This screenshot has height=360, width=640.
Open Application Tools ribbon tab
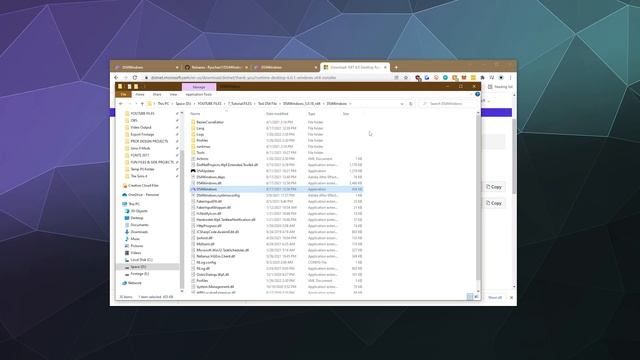pos(198,94)
